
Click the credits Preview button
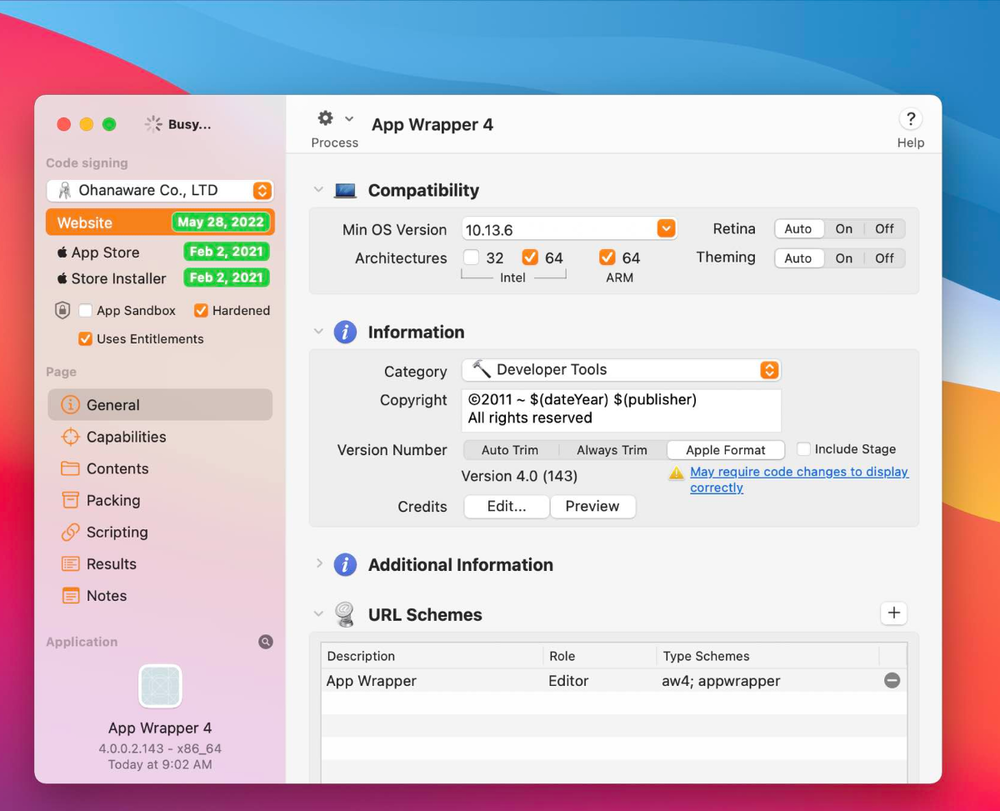coord(592,506)
